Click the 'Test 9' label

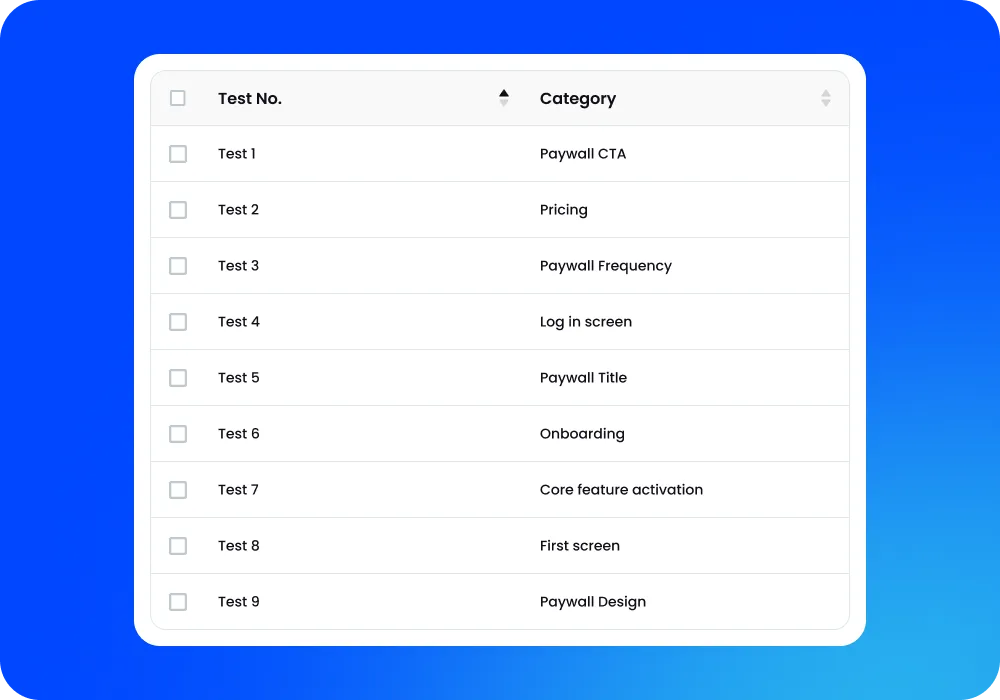point(239,602)
